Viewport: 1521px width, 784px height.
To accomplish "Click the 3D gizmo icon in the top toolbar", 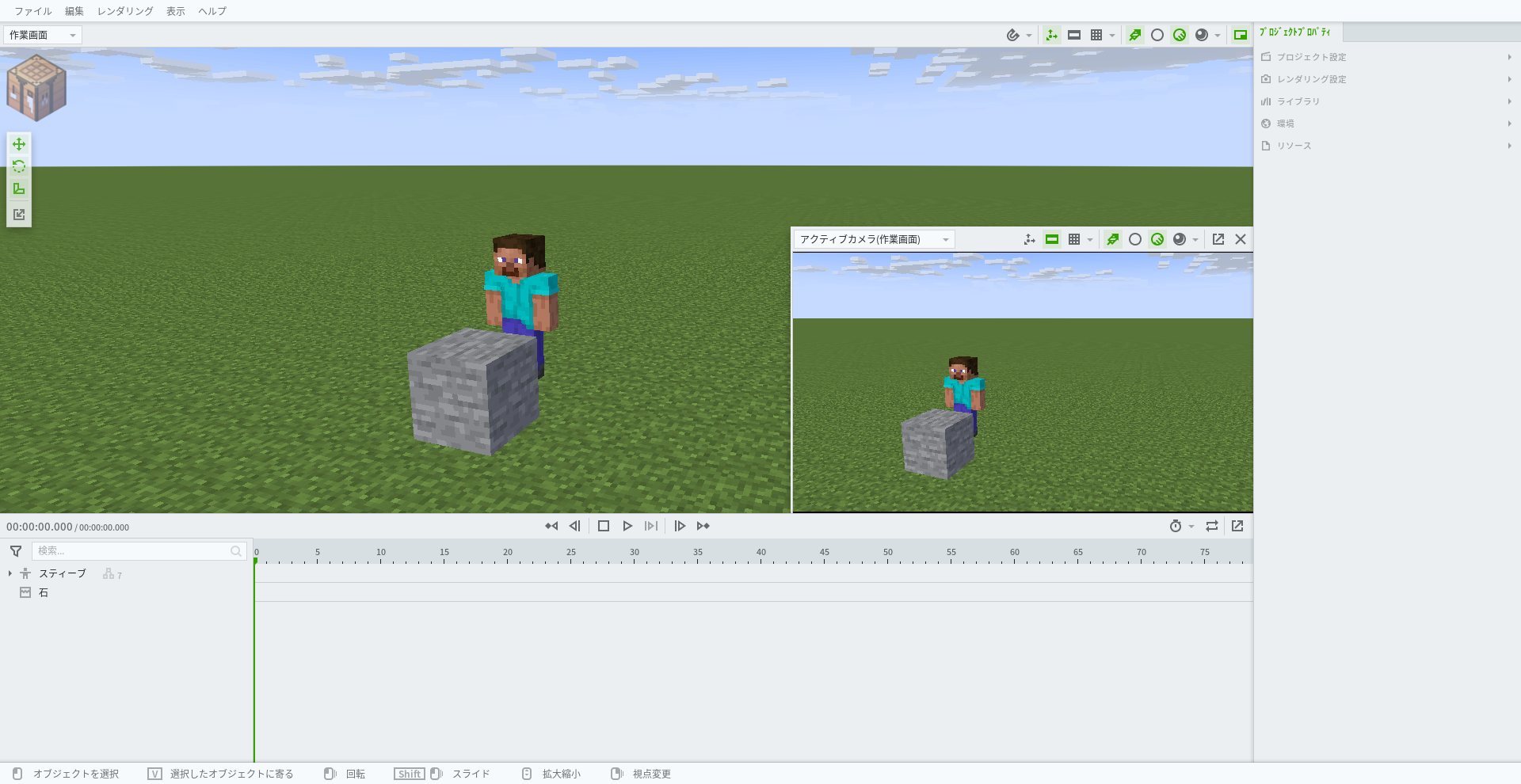I will click(x=1051, y=35).
